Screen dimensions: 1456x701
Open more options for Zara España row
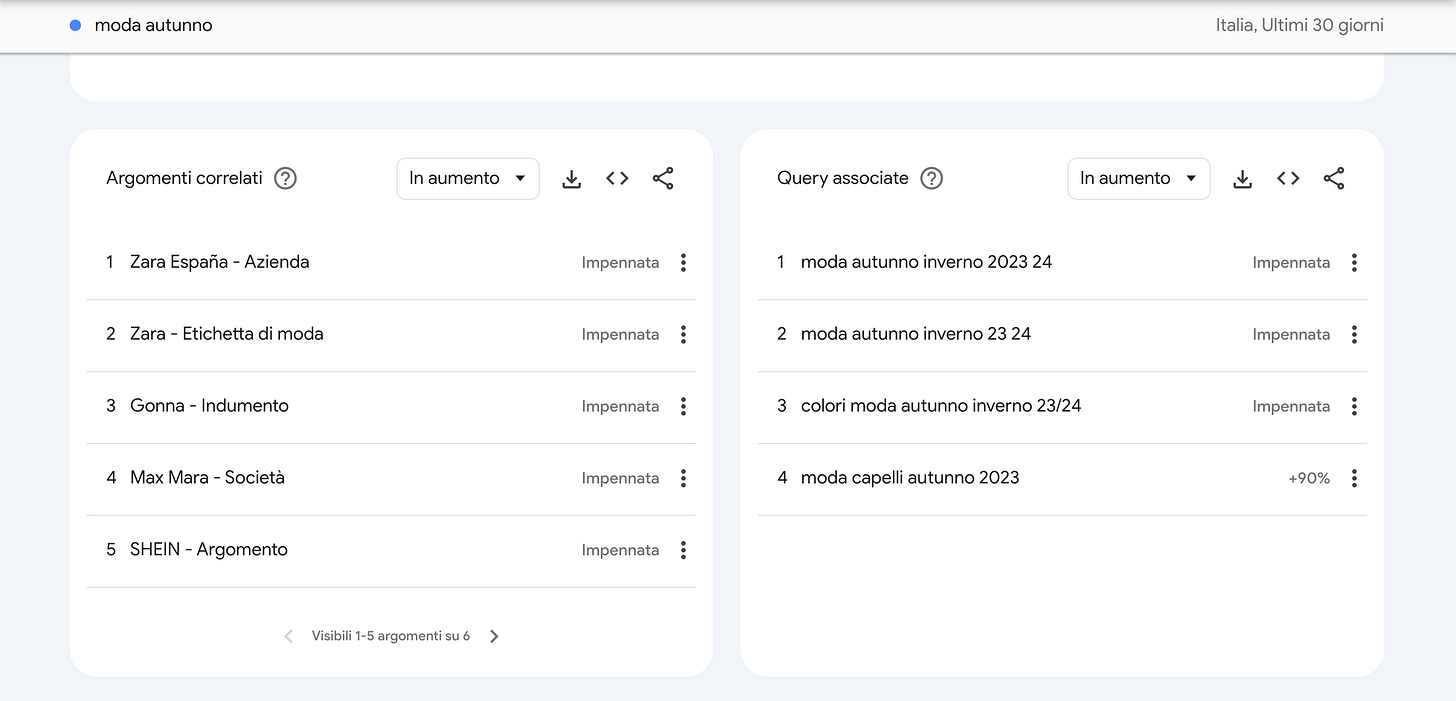[683, 263]
